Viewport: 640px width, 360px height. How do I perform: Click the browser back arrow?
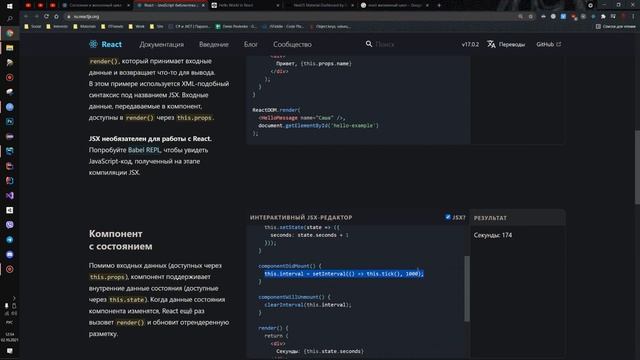(26, 16)
